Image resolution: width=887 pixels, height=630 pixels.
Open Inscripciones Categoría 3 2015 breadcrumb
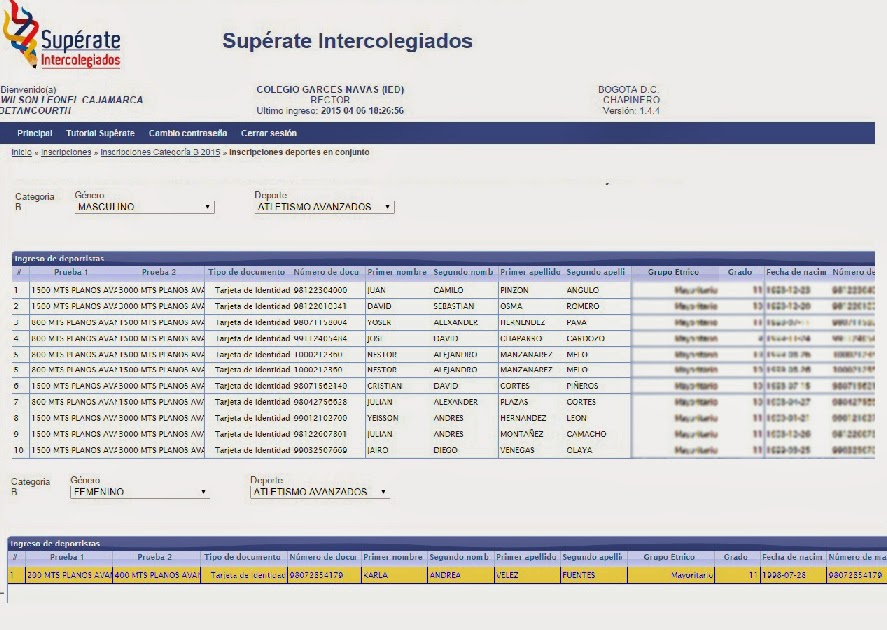click(x=160, y=152)
